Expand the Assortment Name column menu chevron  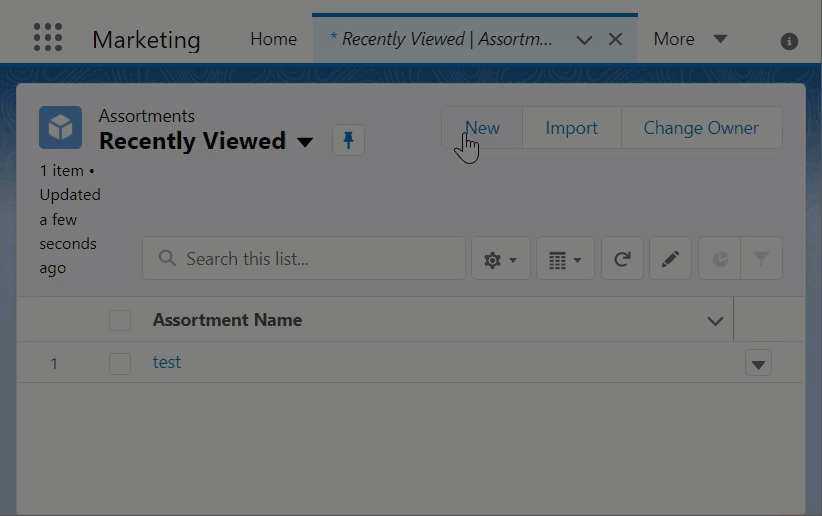(x=715, y=321)
